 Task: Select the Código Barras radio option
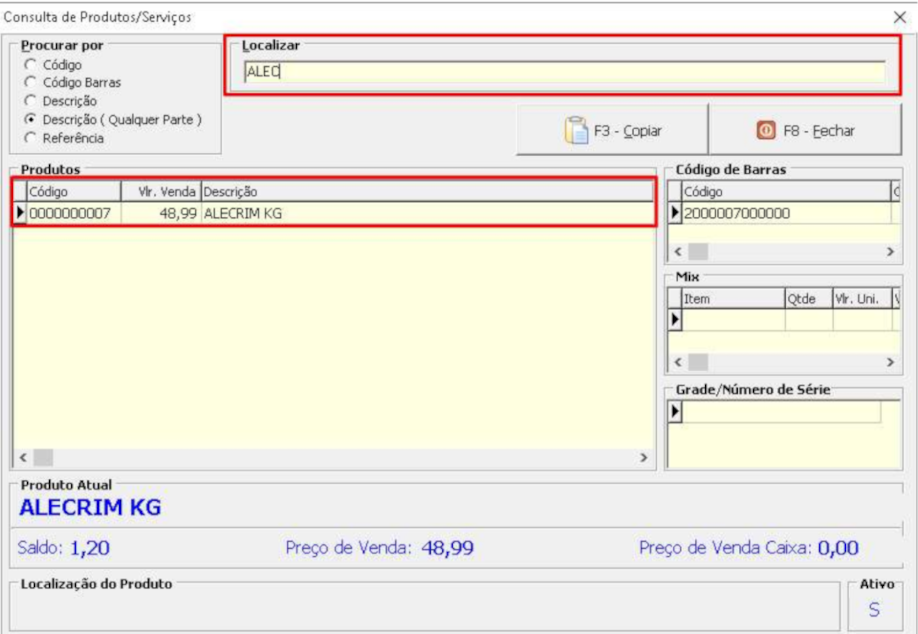tap(30, 83)
